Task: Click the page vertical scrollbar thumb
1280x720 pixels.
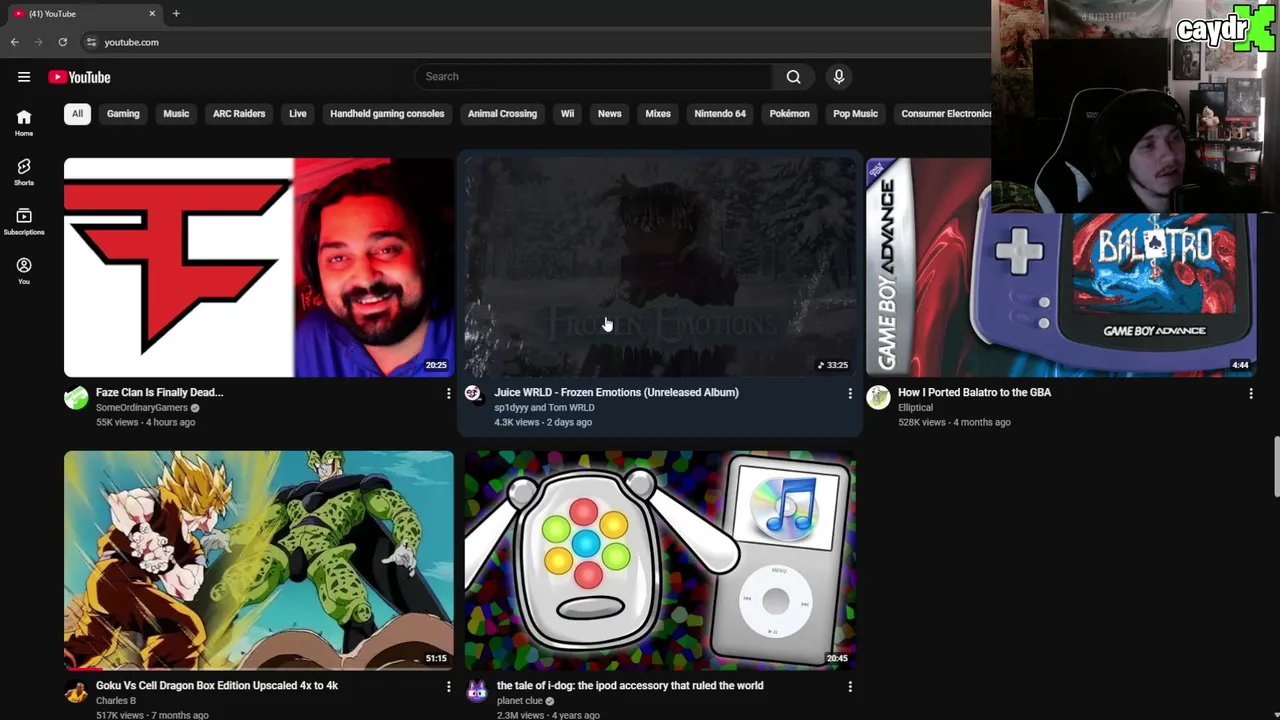Action: click(1276, 466)
